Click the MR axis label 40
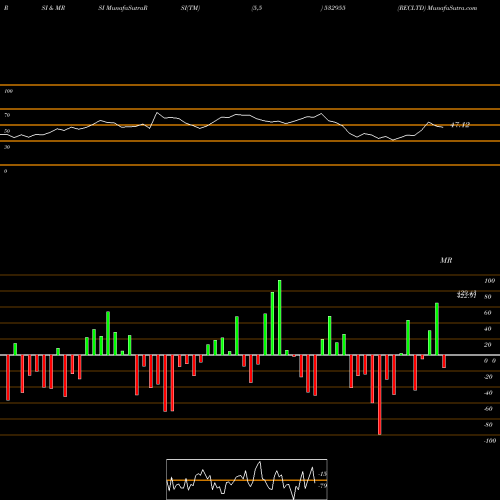This screenshot has width=500, height=500. click(488, 329)
